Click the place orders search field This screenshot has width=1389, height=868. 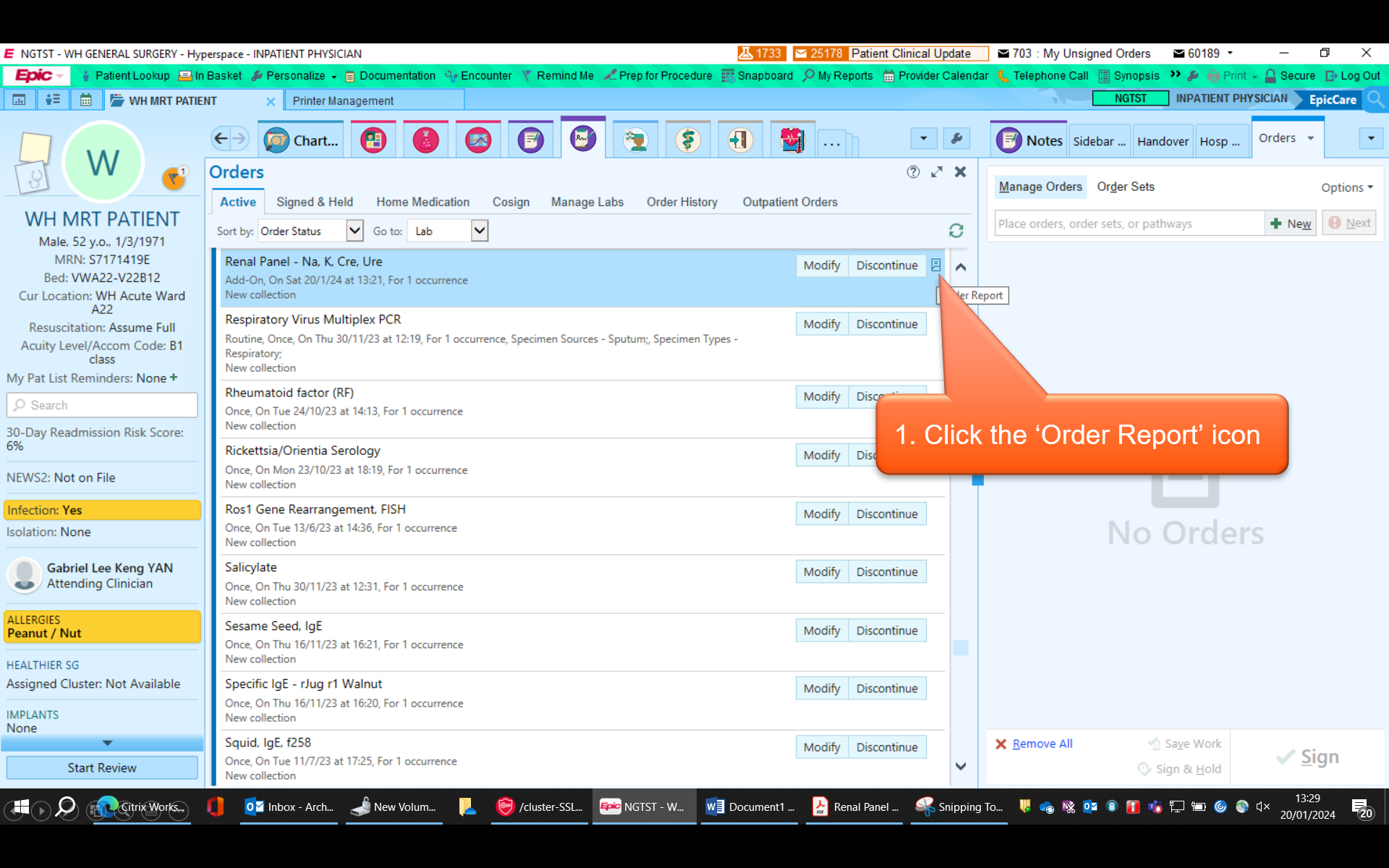click(1128, 224)
